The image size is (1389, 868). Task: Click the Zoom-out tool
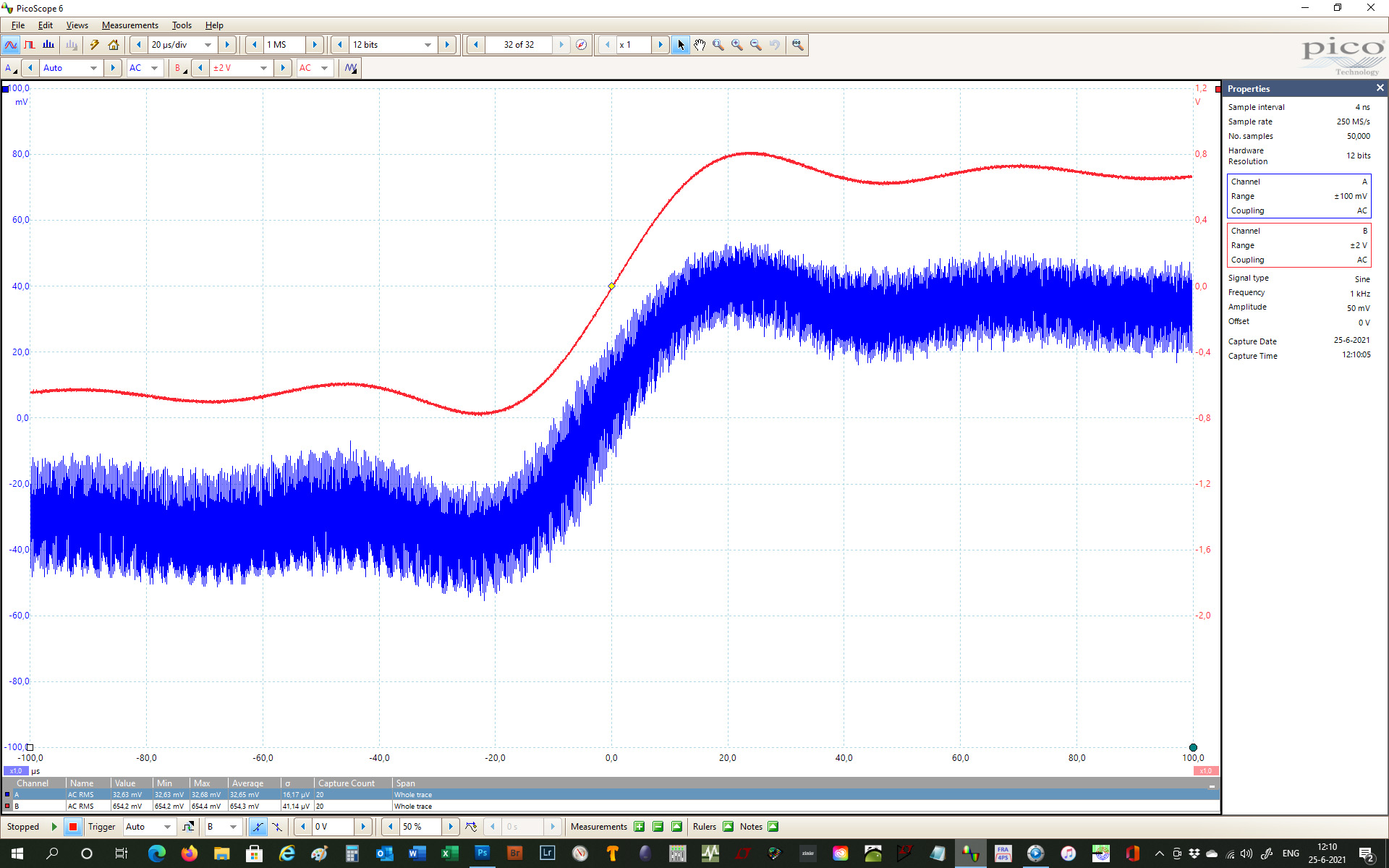(x=756, y=45)
